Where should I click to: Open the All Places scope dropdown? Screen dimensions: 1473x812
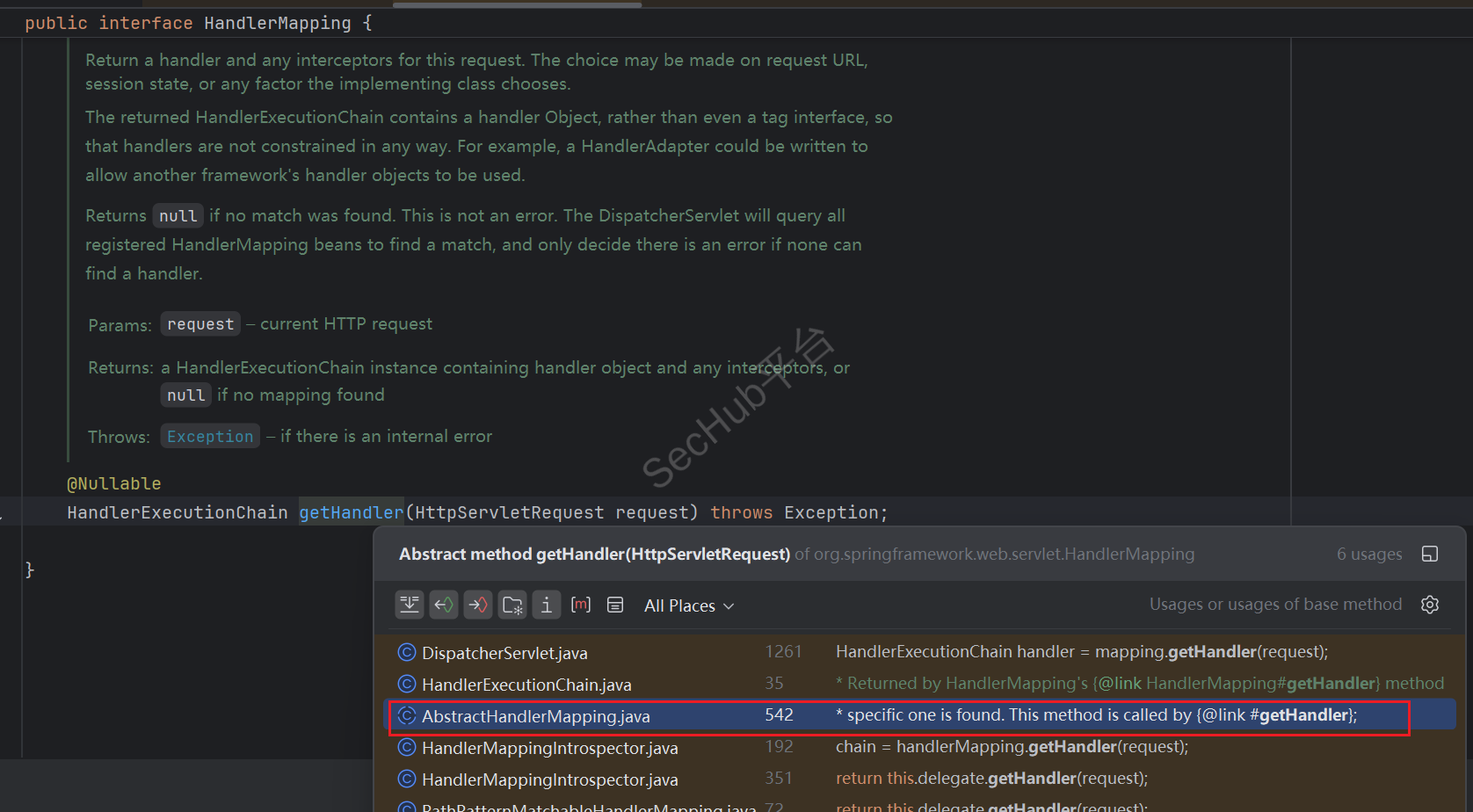pos(688,605)
